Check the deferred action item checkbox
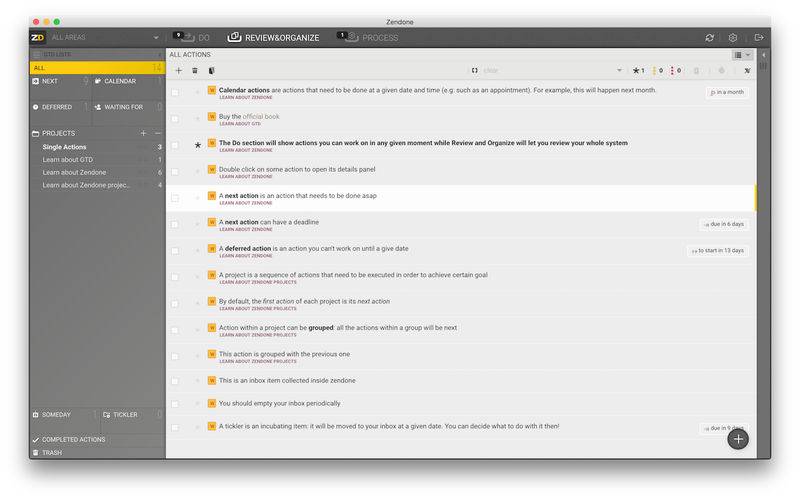This screenshot has width=800, height=500. click(175, 251)
